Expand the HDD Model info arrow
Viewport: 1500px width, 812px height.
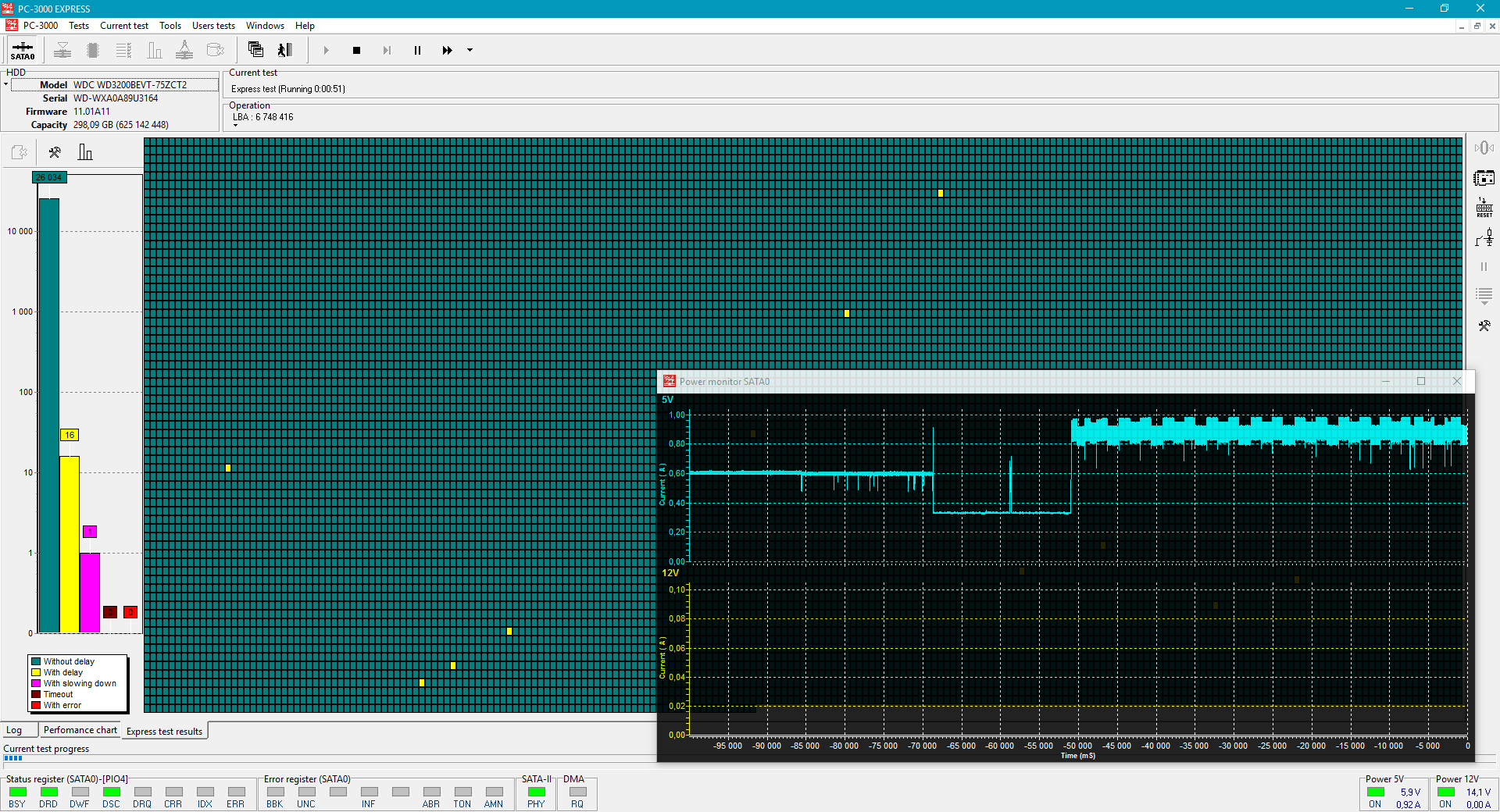(6, 84)
